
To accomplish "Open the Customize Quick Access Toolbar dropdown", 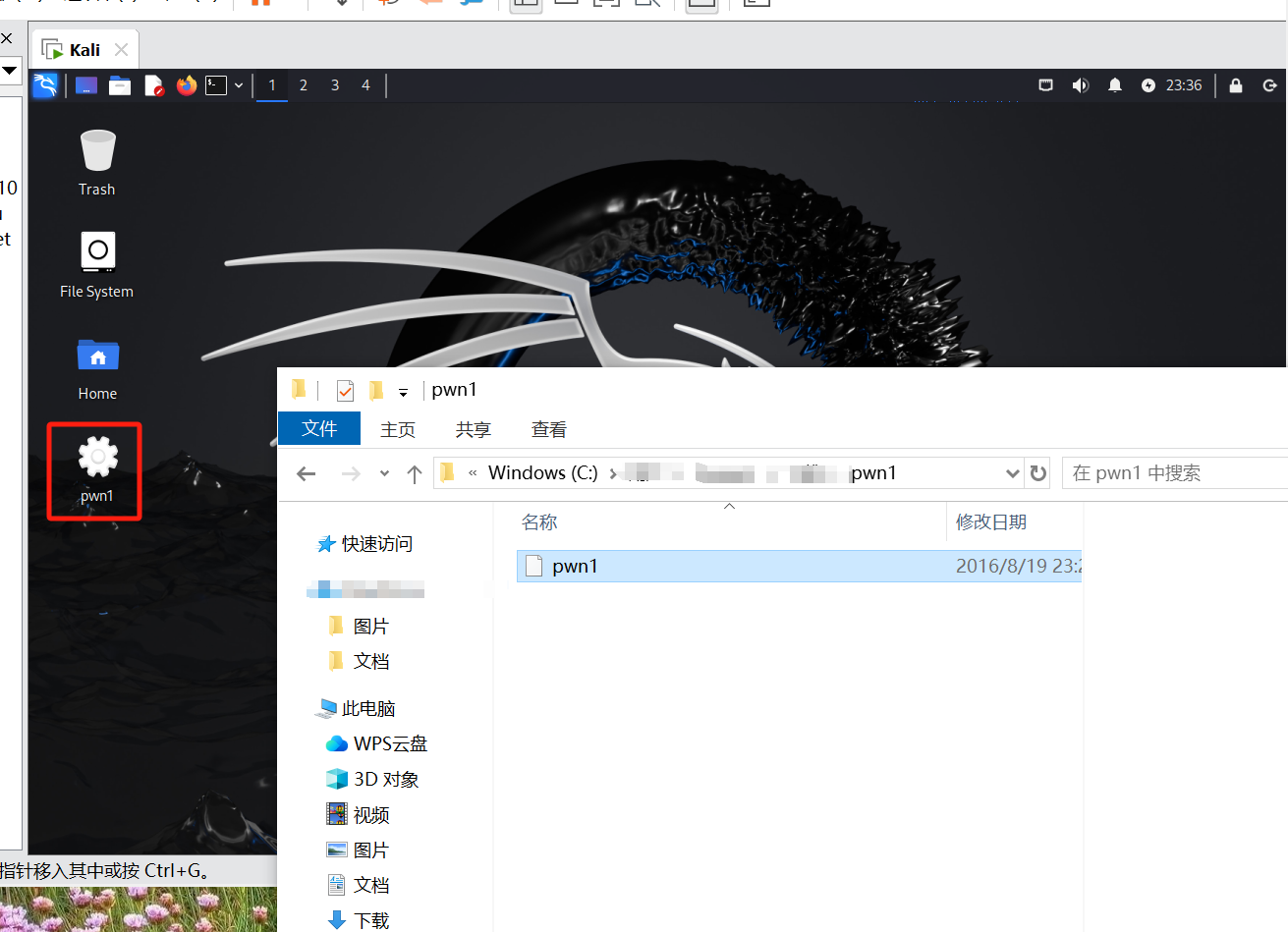I will point(403,393).
